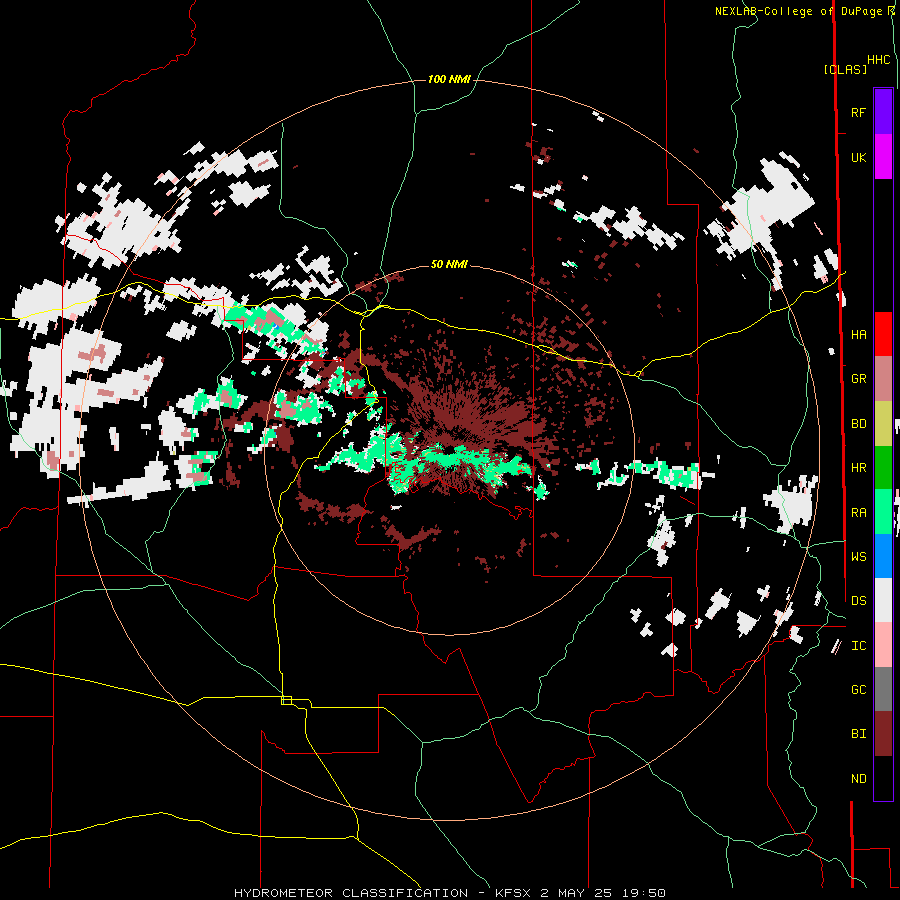Click the UK magenta legend swatch

(883, 157)
